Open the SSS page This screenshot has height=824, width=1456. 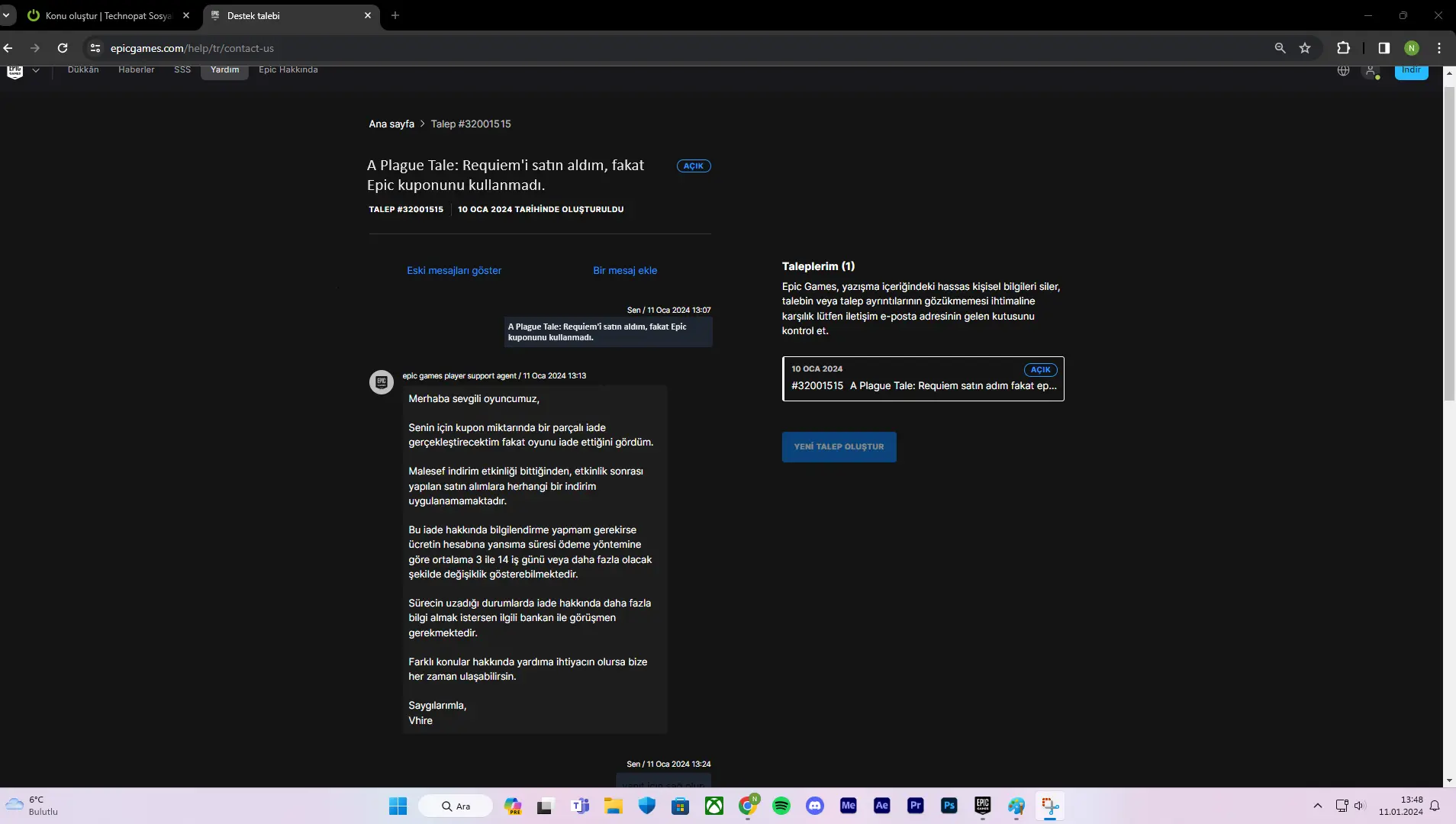182,69
